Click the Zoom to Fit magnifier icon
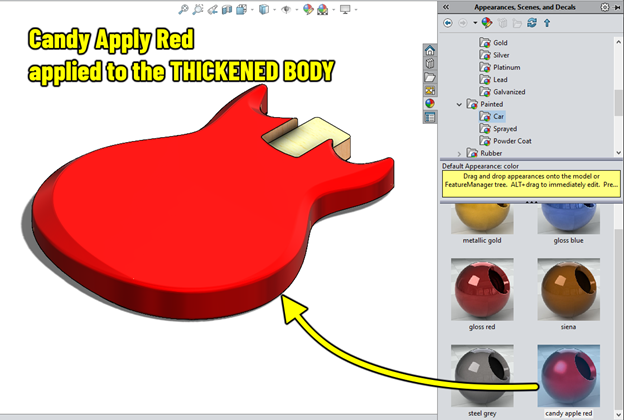This screenshot has width=624, height=420. coord(183,9)
